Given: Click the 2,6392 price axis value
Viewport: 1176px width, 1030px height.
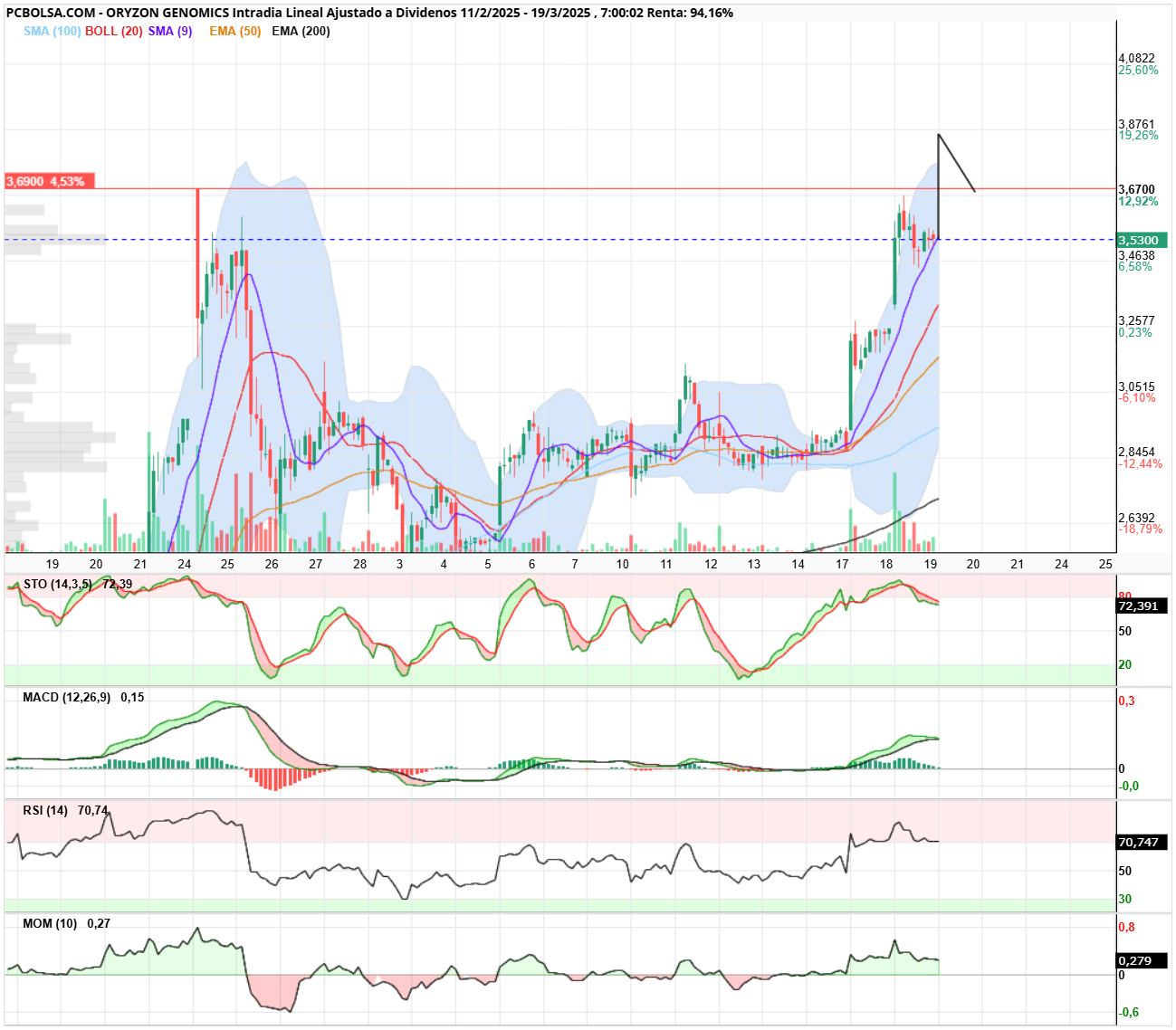Looking at the screenshot, I should tap(1136, 518).
